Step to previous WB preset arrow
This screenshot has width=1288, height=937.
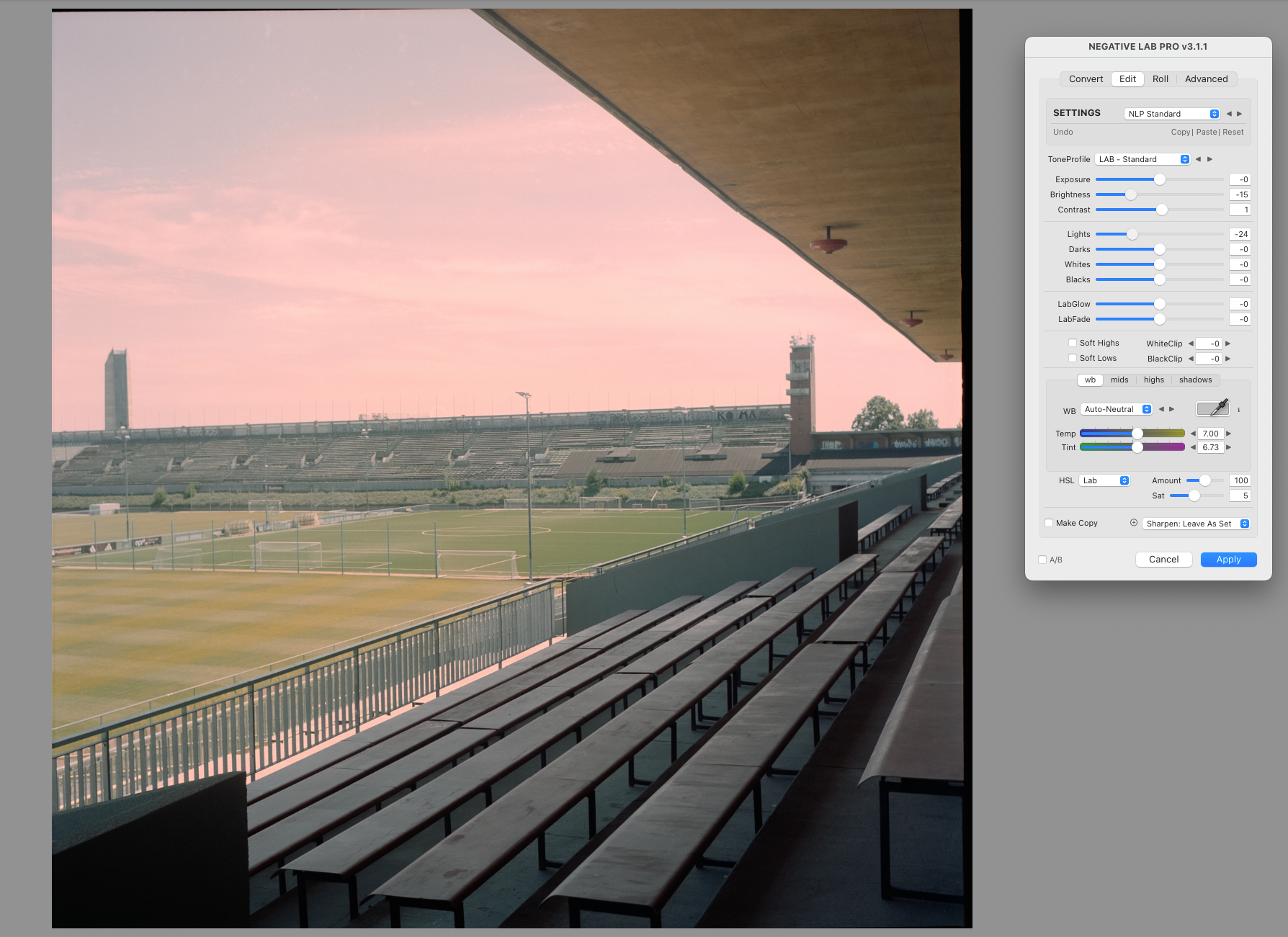(x=1161, y=409)
